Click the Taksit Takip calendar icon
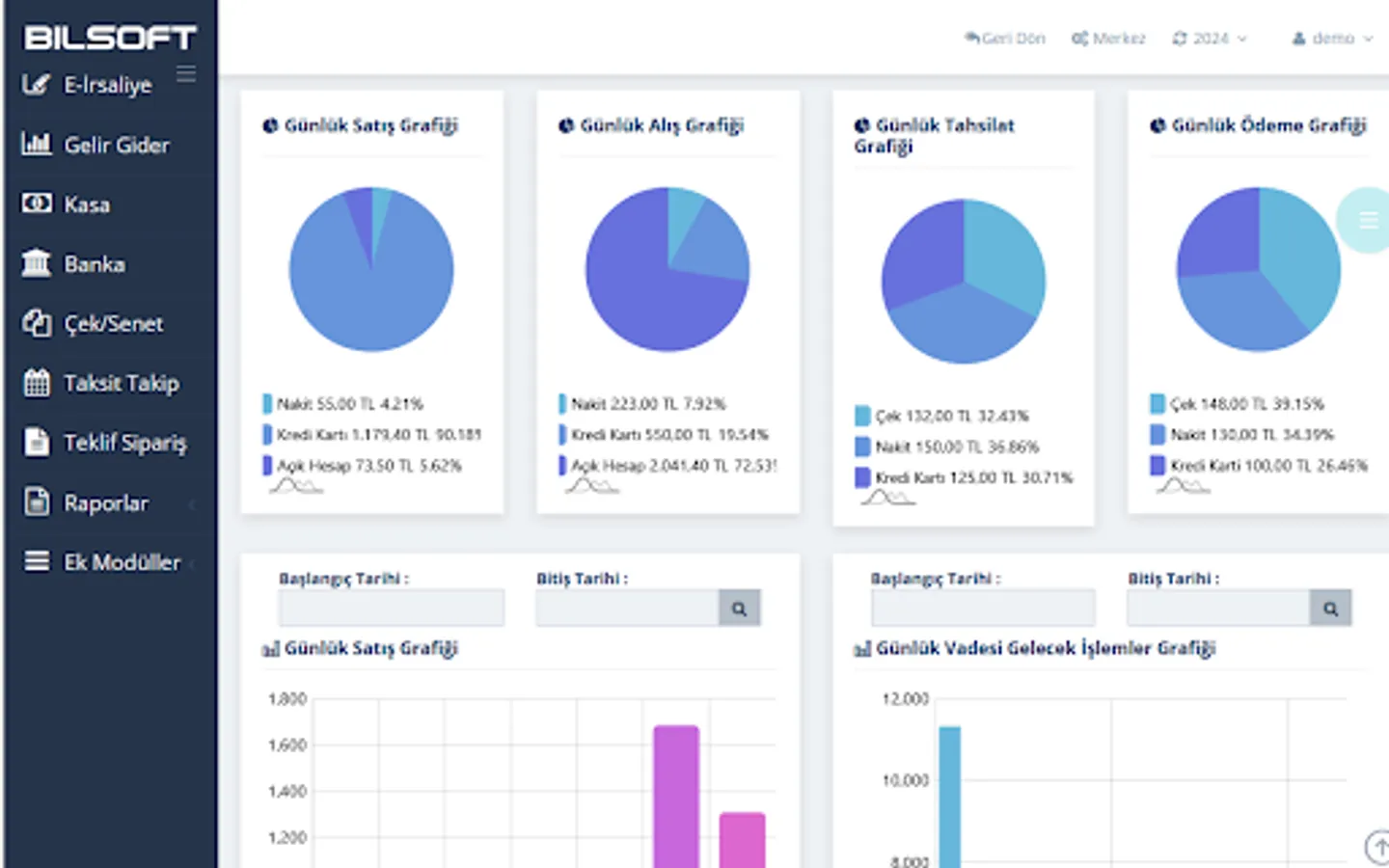The width and height of the screenshot is (1389, 868). pos(36,383)
